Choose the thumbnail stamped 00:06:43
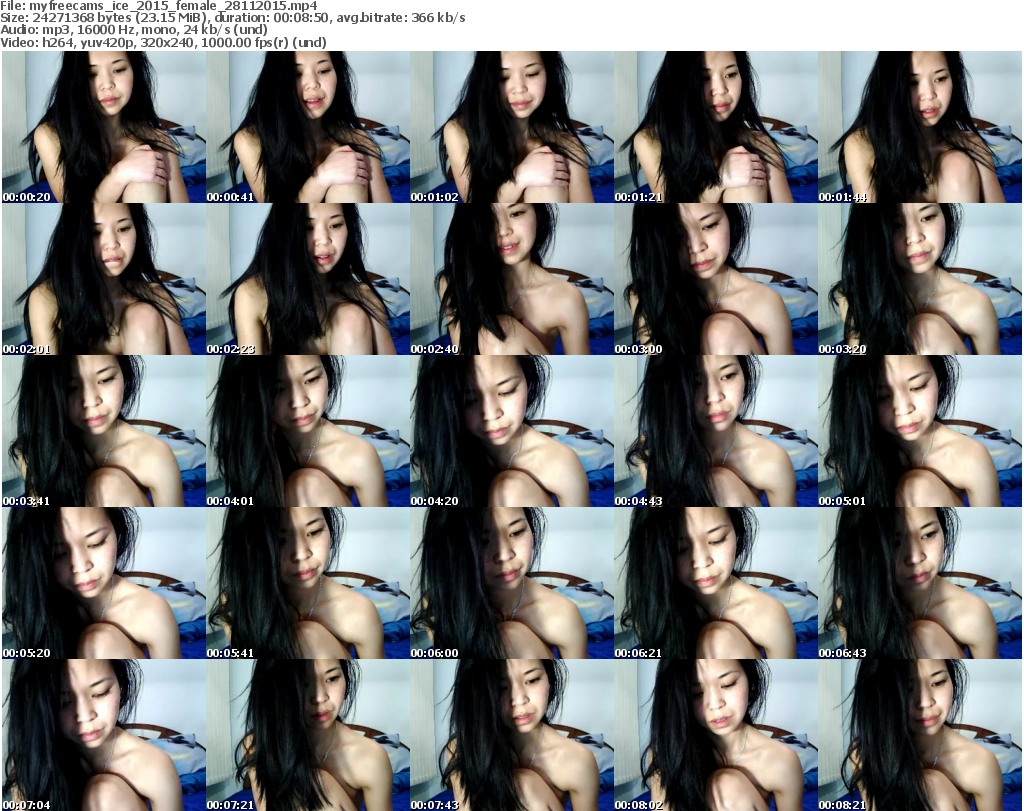 point(920,583)
